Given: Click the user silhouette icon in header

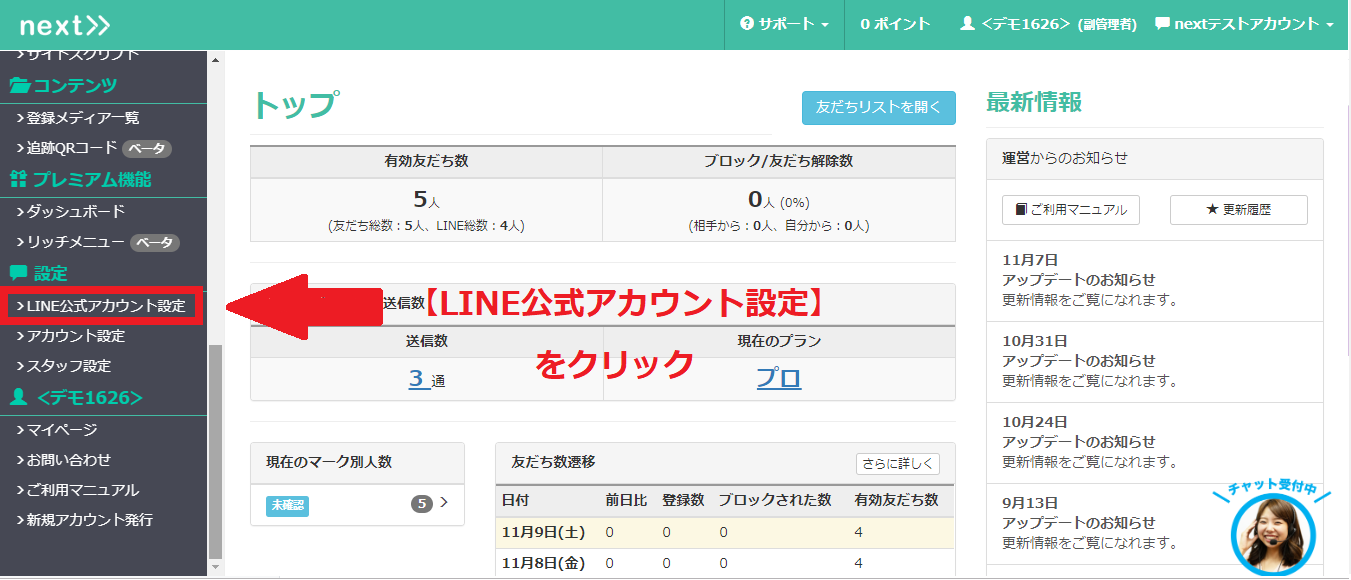Looking at the screenshot, I should pos(967,24).
